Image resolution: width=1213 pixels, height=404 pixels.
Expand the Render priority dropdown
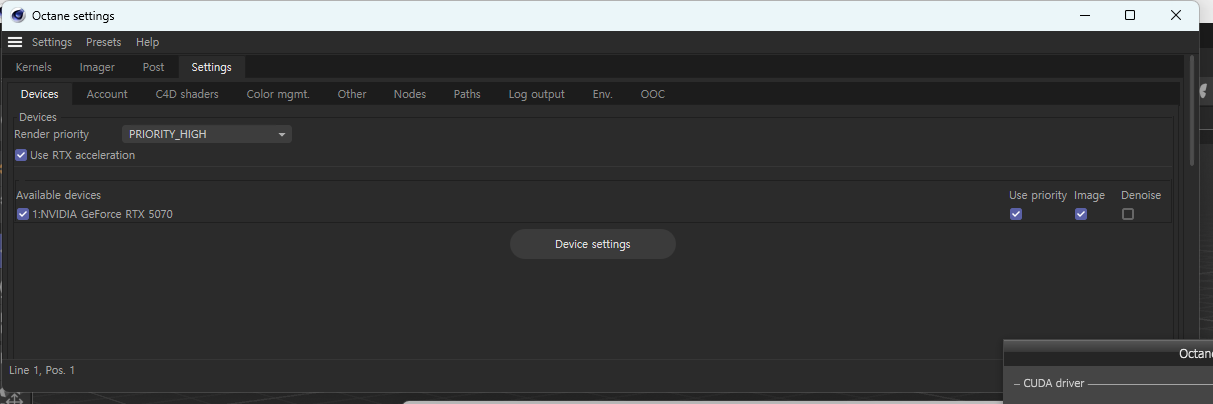(x=207, y=134)
